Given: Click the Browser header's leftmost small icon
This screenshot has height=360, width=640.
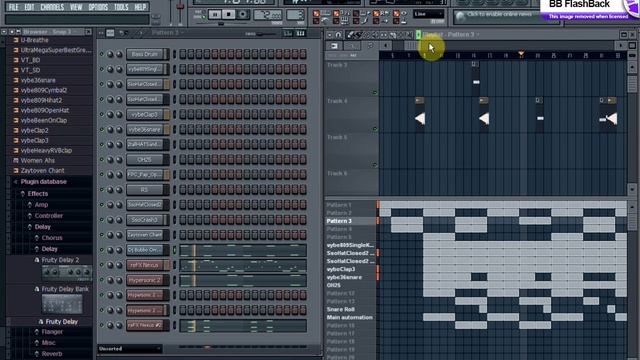Looking at the screenshot, I should [x=4, y=32].
